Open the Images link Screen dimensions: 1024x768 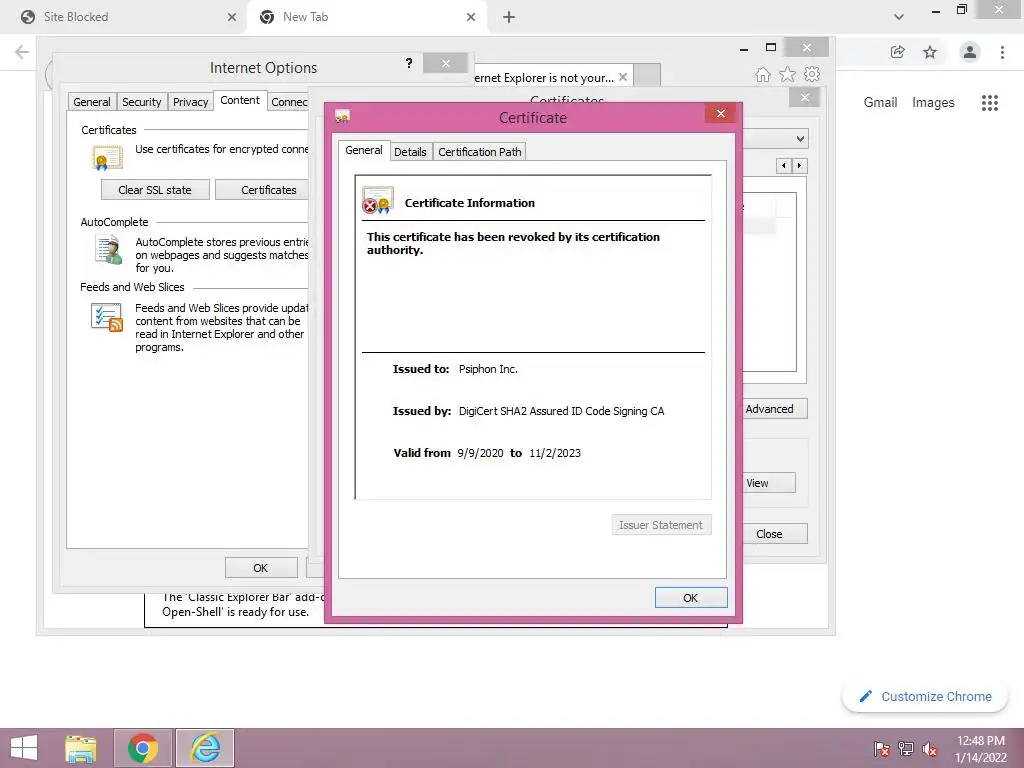point(933,102)
